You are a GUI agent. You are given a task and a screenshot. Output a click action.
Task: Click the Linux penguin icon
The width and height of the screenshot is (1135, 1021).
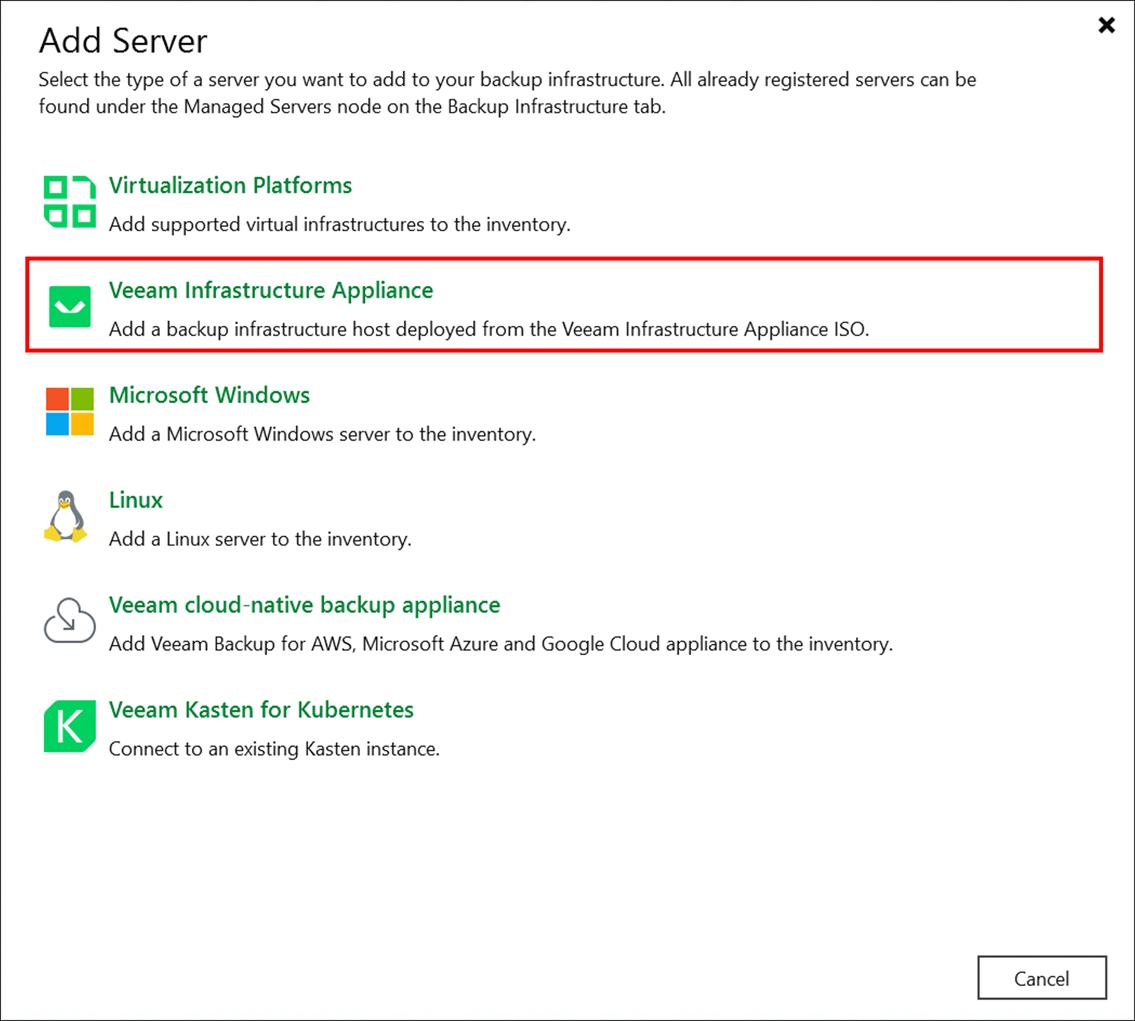[68, 515]
